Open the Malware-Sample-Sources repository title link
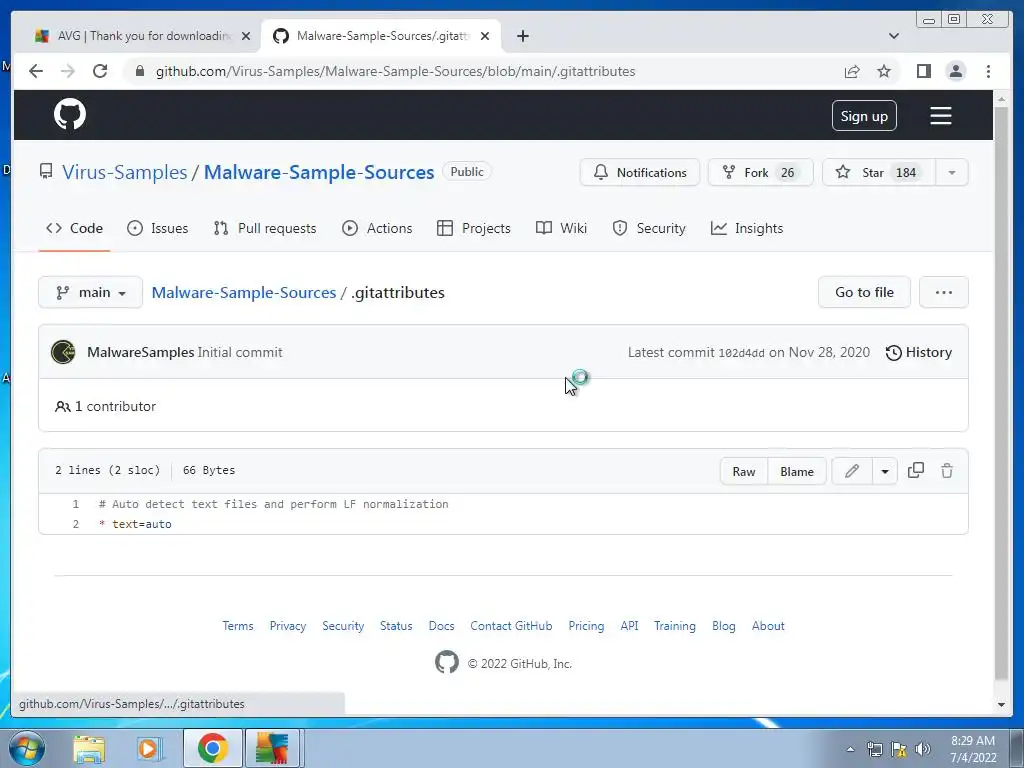 [319, 172]
